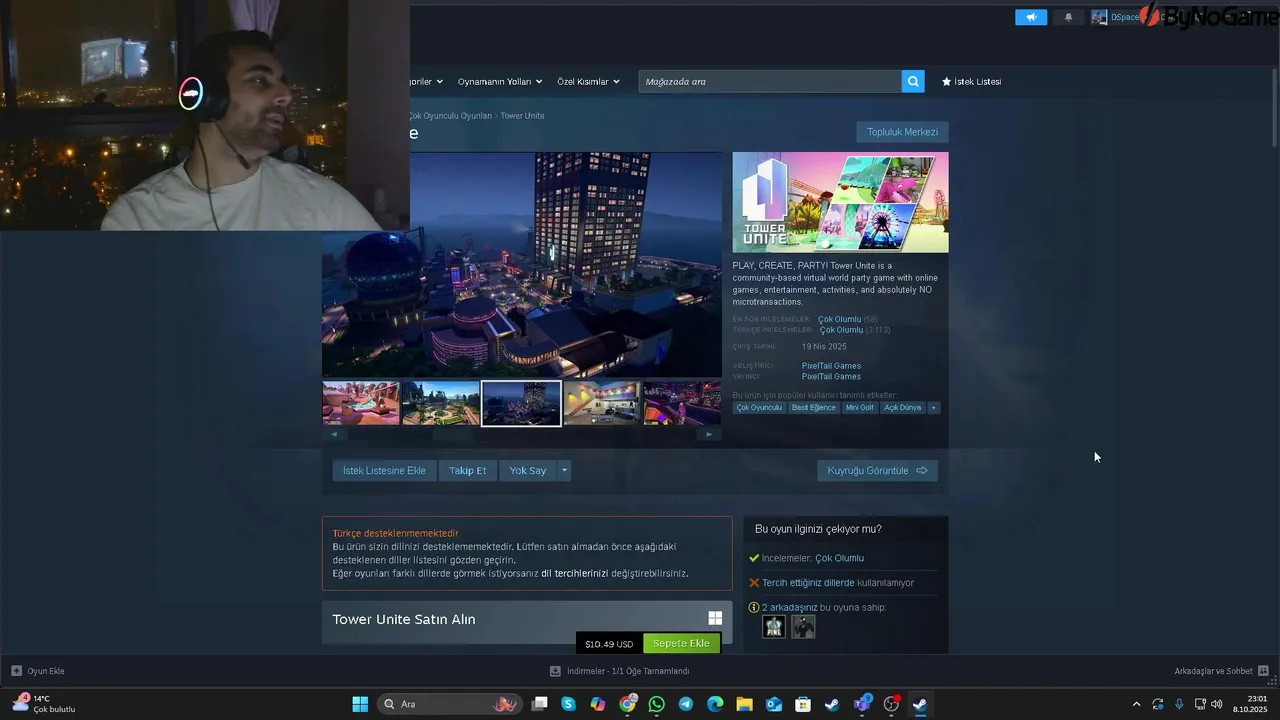Image resolution: width=1280 pixels, height=720 pixels.
Task: Select the Çok Oyunculu tag
Action: [x=759, y=407]
